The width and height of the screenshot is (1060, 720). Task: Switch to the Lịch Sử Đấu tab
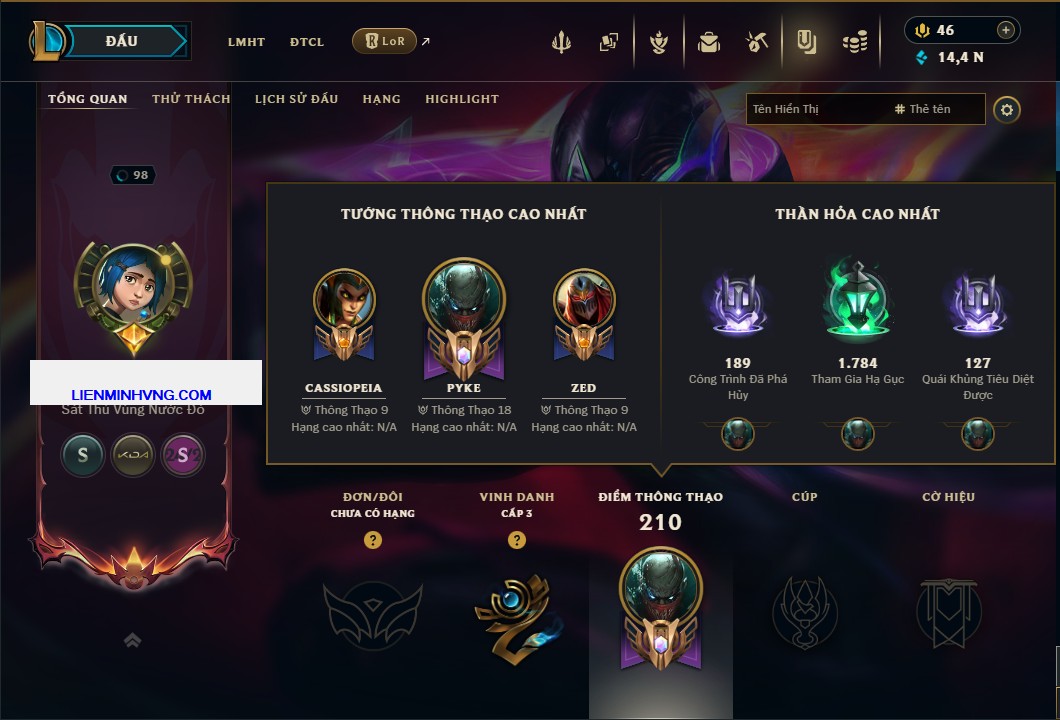(296, 99)
